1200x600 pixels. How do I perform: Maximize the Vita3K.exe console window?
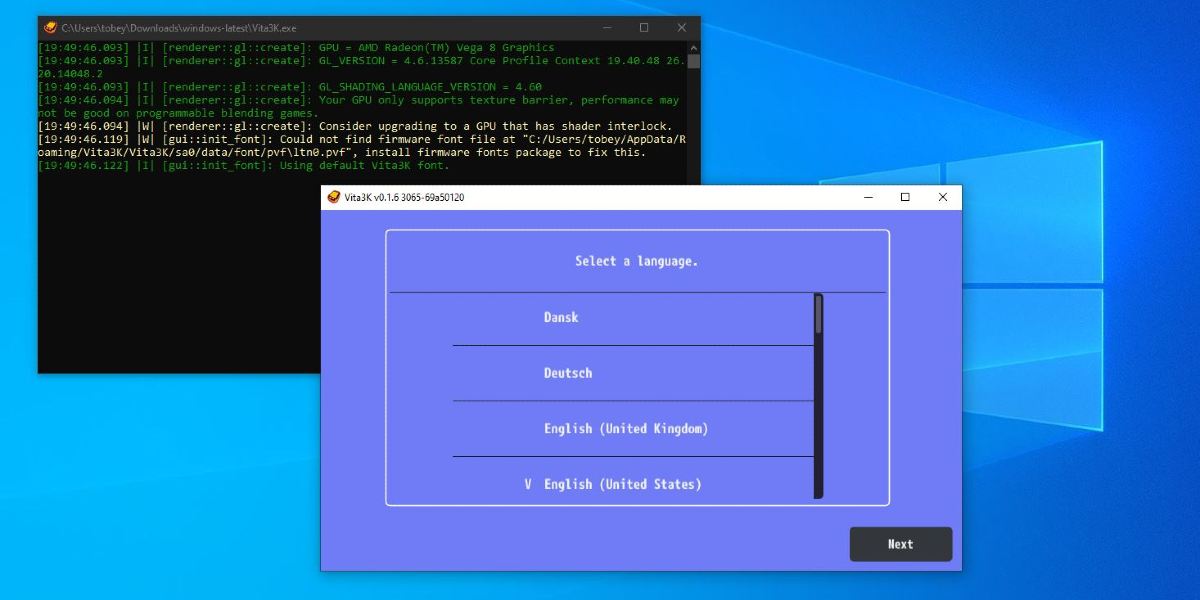pyautogui.click(x=644, y=28)
